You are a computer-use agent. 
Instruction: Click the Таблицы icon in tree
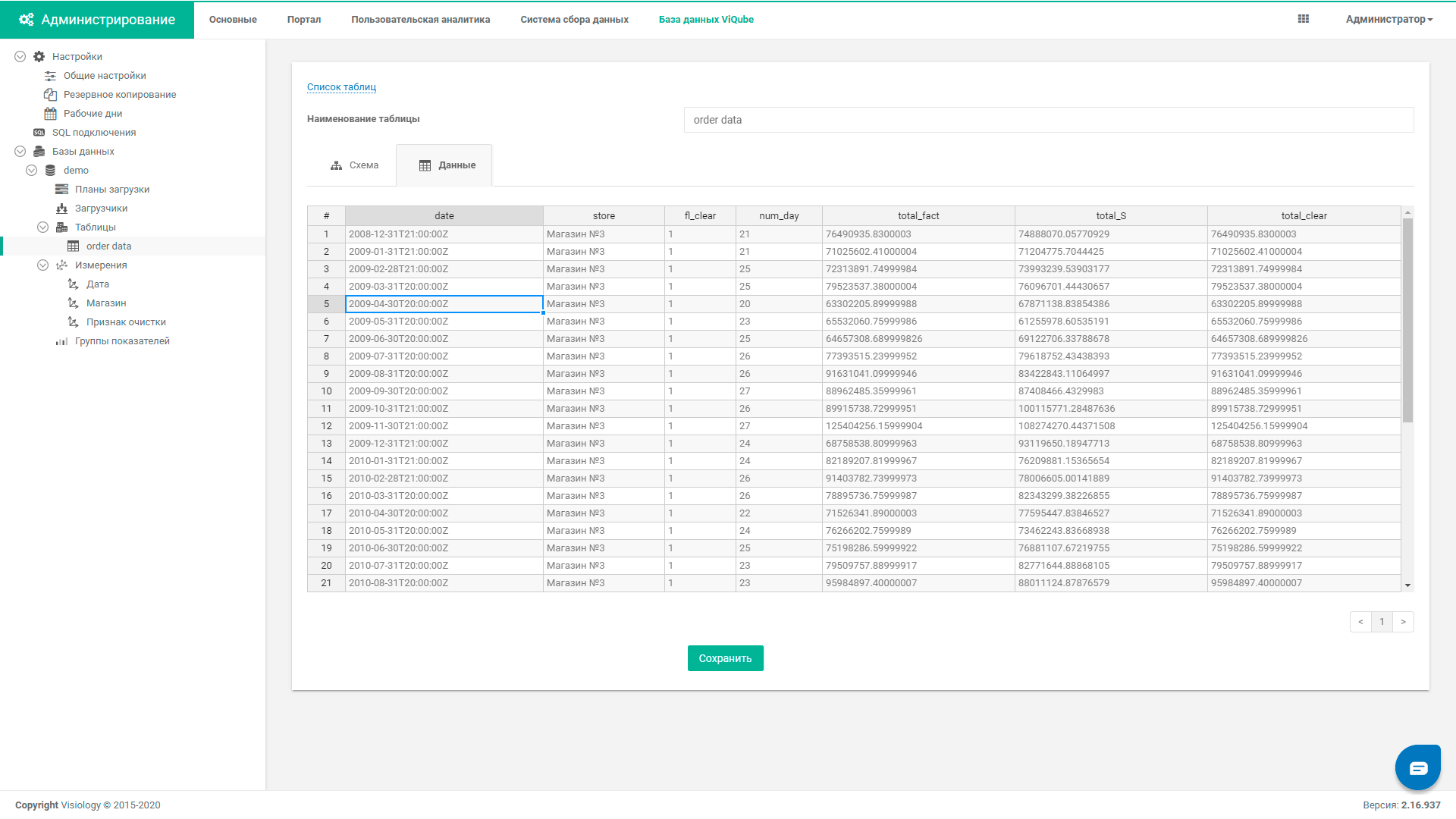62,227
